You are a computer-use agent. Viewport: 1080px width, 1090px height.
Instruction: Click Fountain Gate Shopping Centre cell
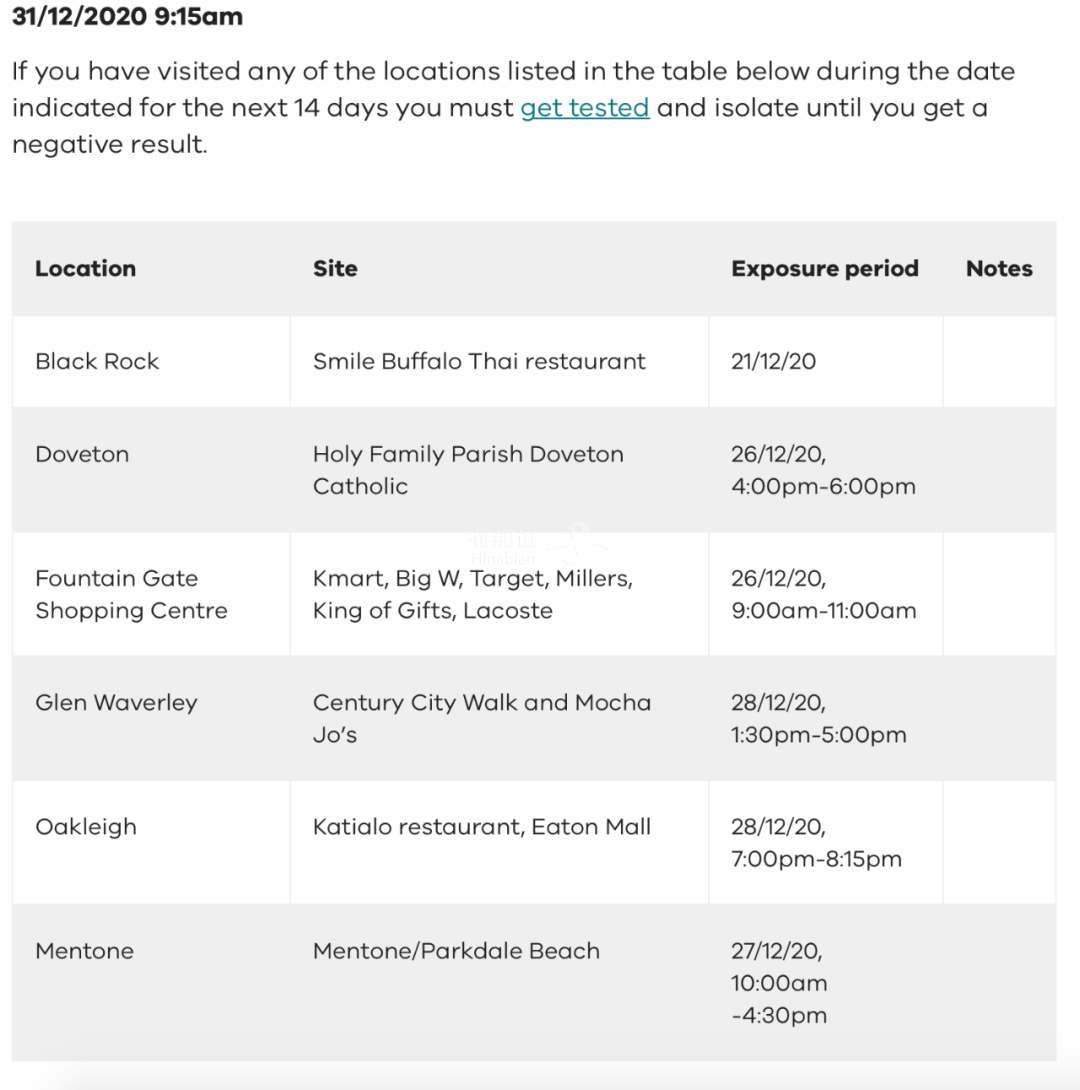131,594
